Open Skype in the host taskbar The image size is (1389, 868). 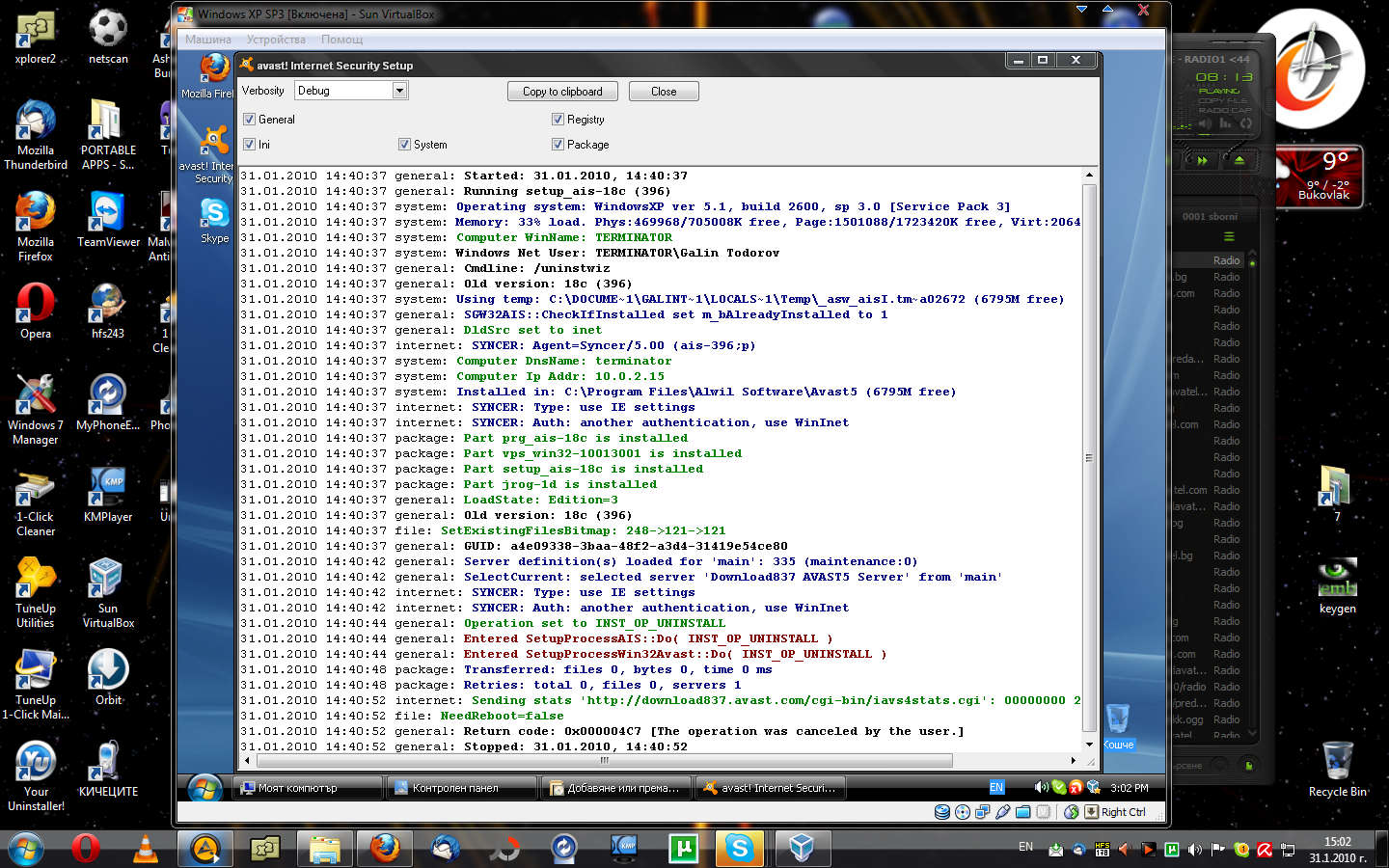click(740, 849)
